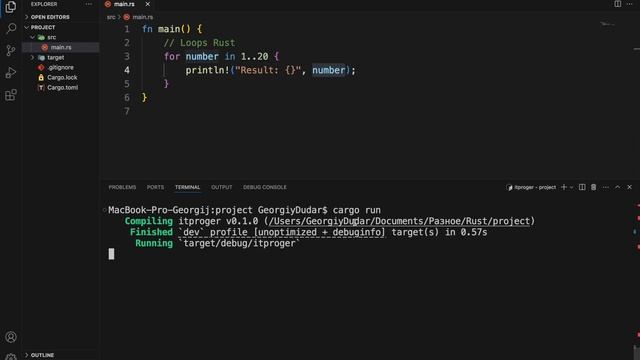Screen dimensions: 640x360
Task: Open terminal panel more actions ellipsis
Action: tap(606, 187)
